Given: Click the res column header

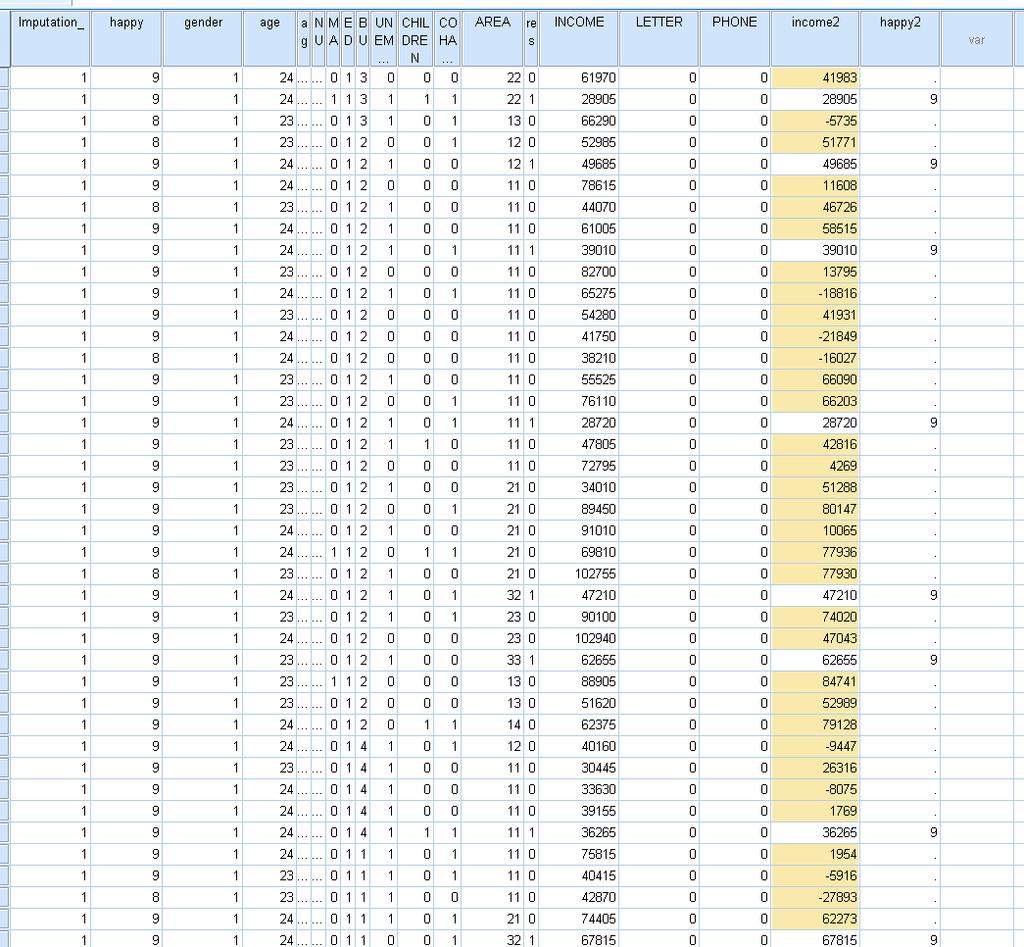Looking at the screenshot, I should (x=531, y=39).
